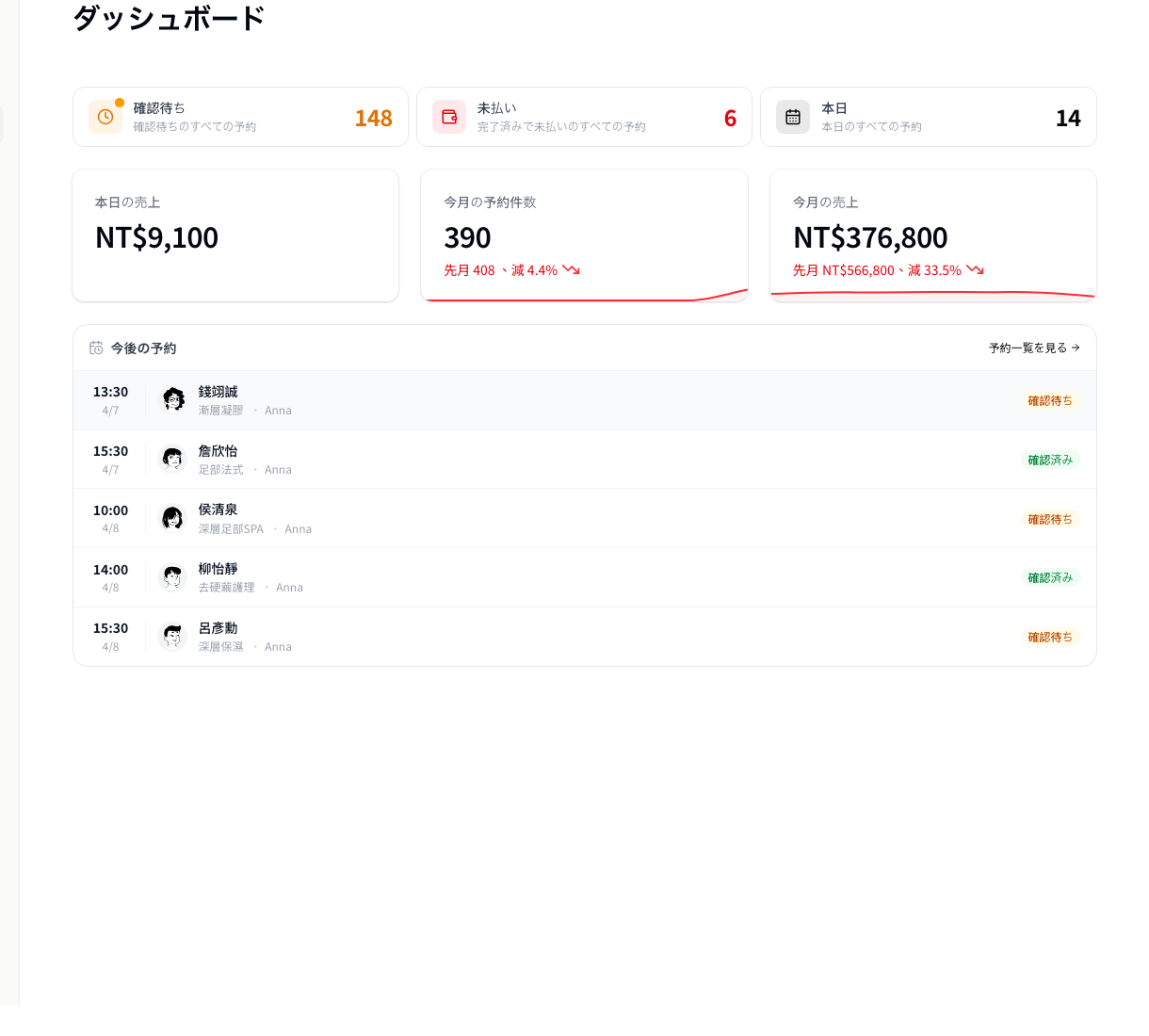Open 侯清泉's 10:00 booking row

coord(584,518)
